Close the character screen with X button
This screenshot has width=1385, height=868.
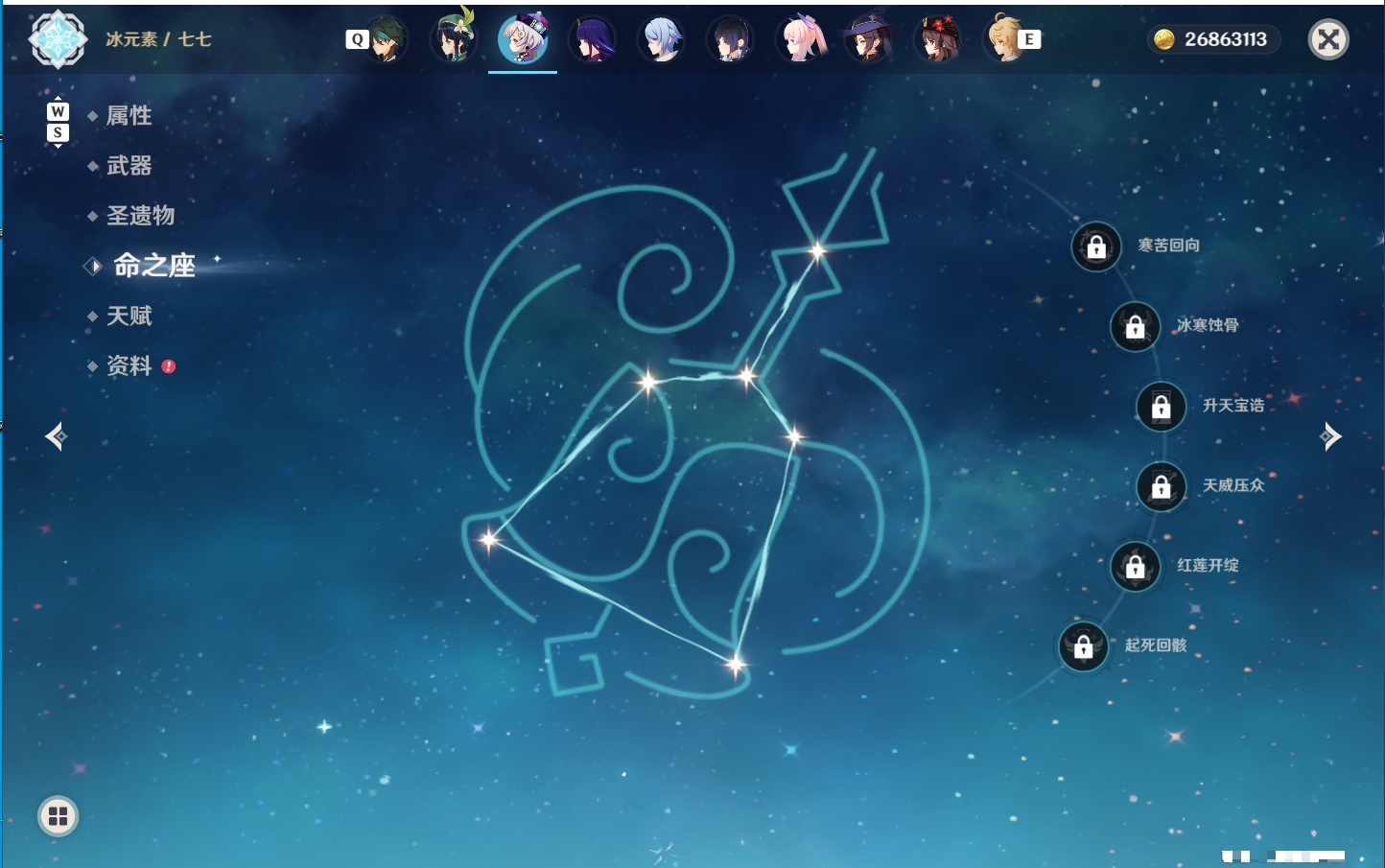(1328, 39)
